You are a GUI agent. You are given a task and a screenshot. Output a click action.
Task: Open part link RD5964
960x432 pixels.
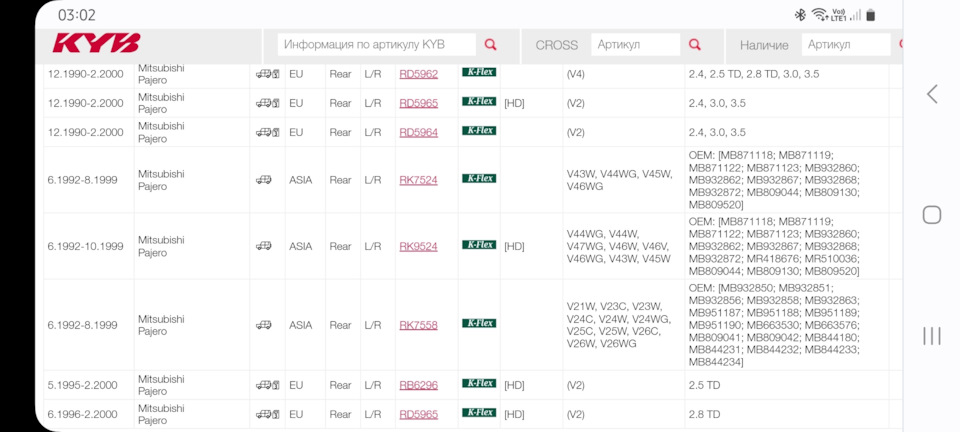click(418, 132)
